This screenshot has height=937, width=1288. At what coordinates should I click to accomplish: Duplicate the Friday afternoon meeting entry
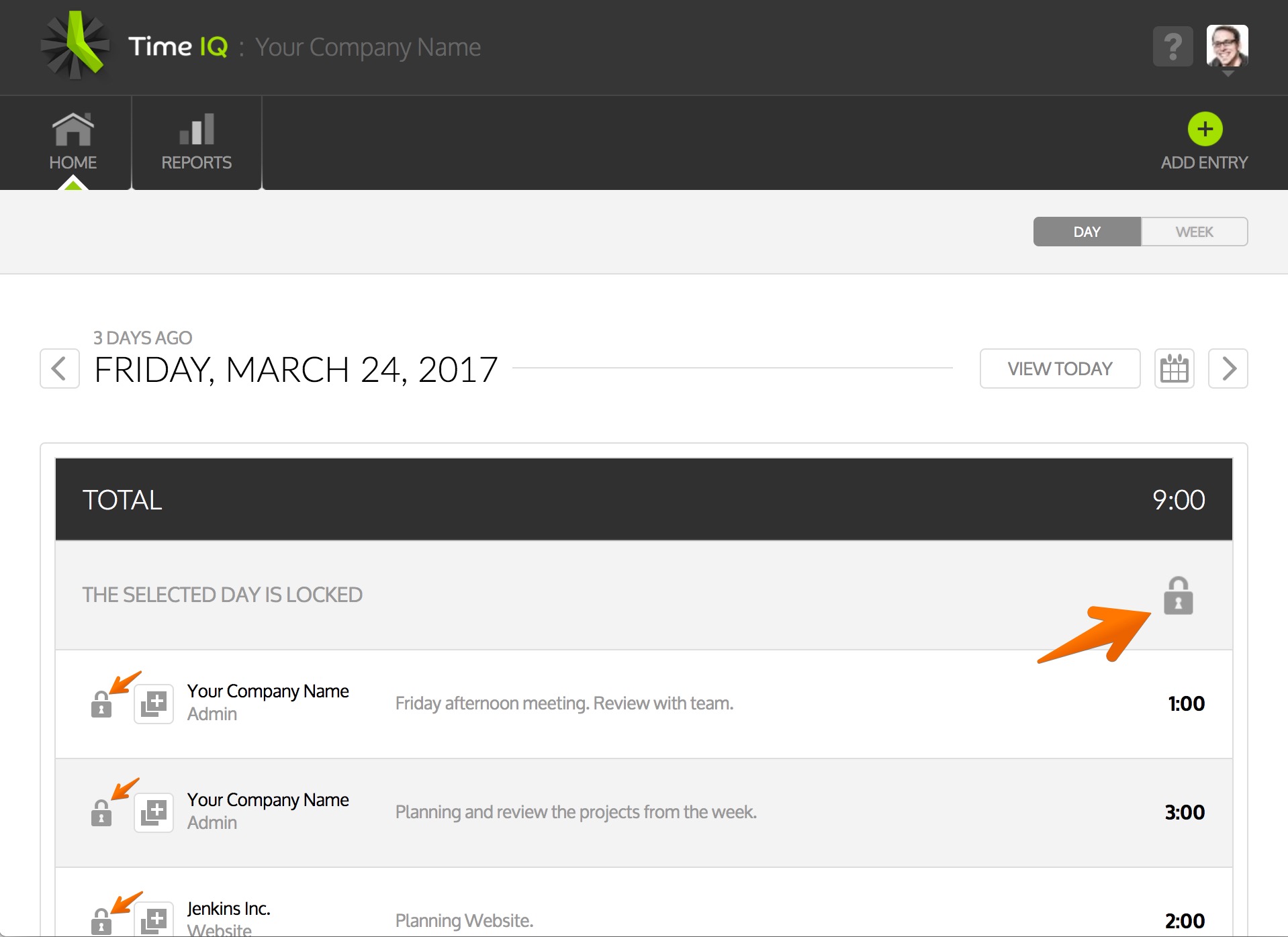point(154,703)
